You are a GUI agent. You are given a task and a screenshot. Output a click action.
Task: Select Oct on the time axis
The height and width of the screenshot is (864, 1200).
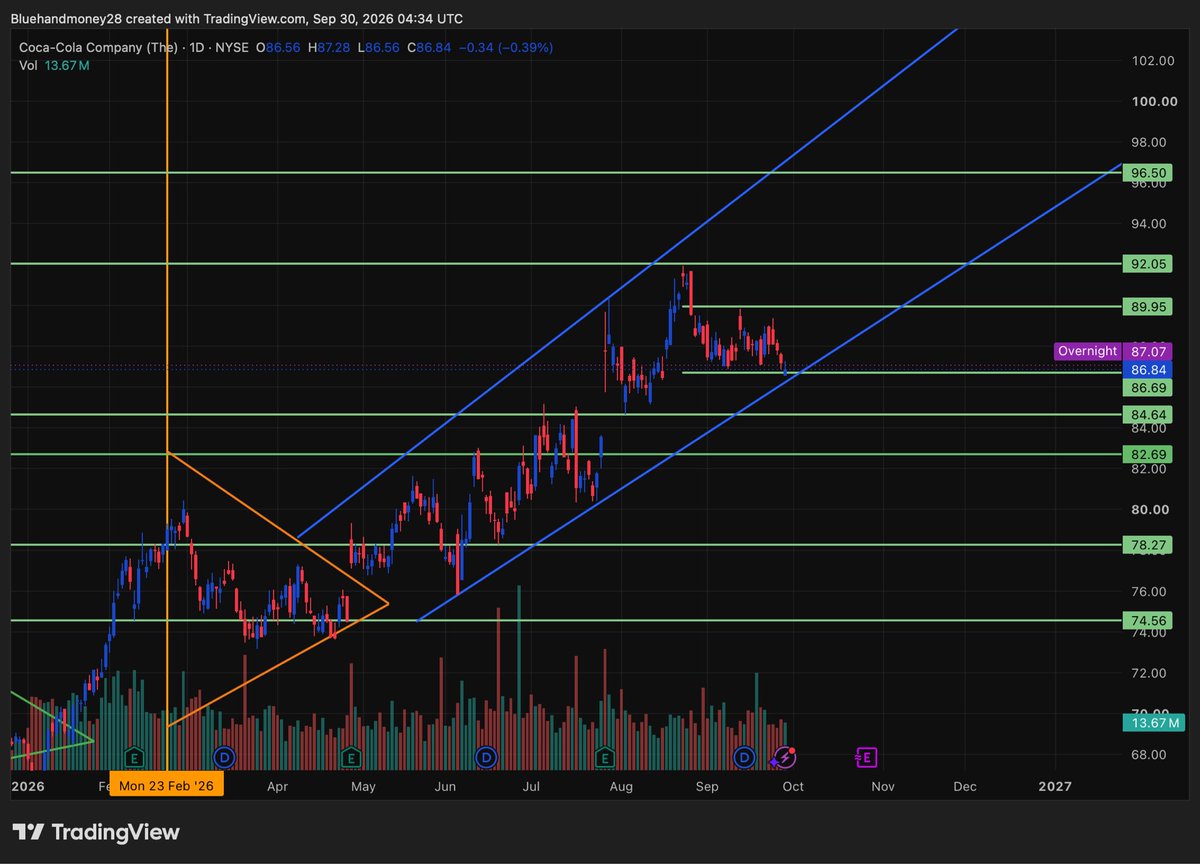click(793, 787)
